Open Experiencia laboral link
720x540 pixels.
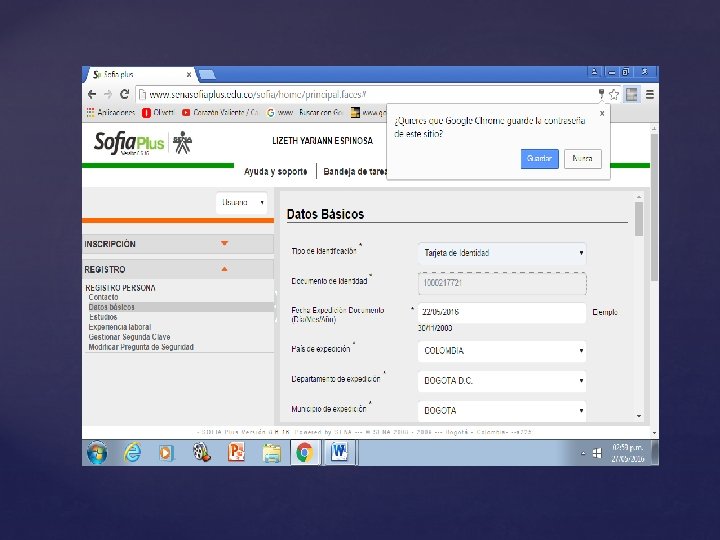[119, 327]
